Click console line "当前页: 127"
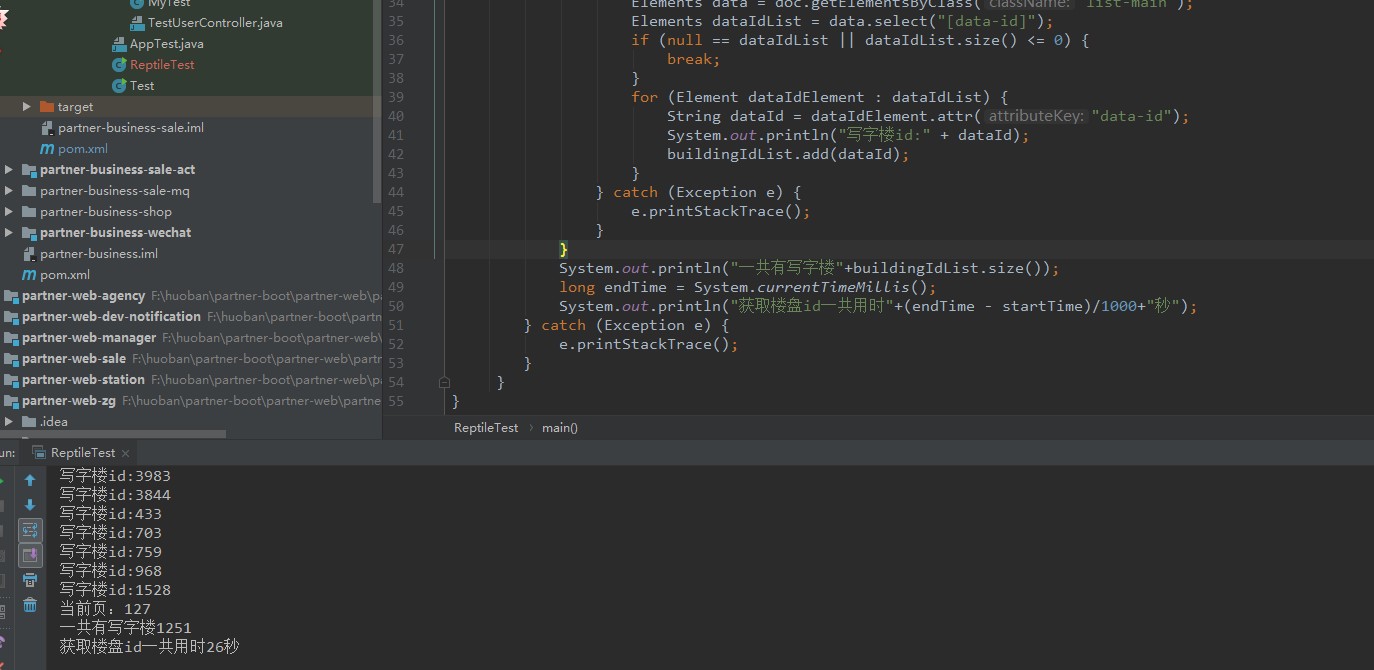The image size is (1374, 670). [105, 609]
